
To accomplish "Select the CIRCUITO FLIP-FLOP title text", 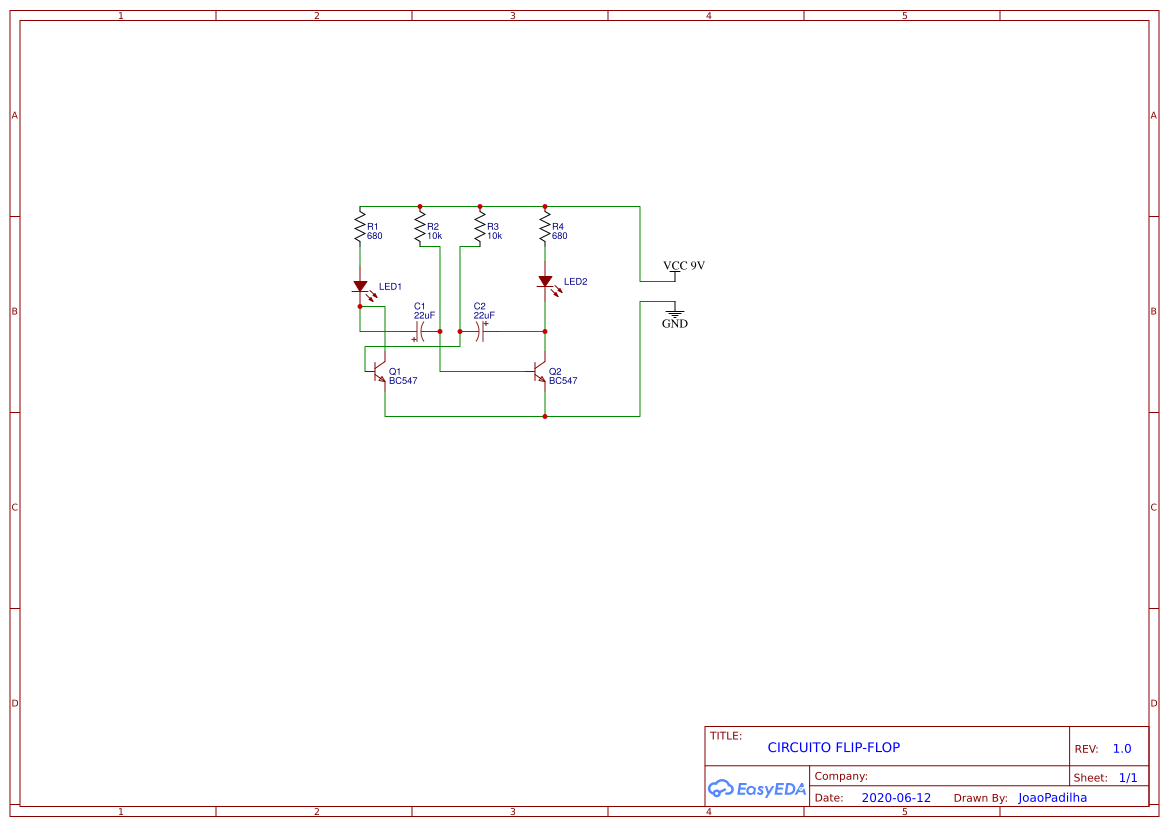I will pyautogui.click(x=834, y=747).
